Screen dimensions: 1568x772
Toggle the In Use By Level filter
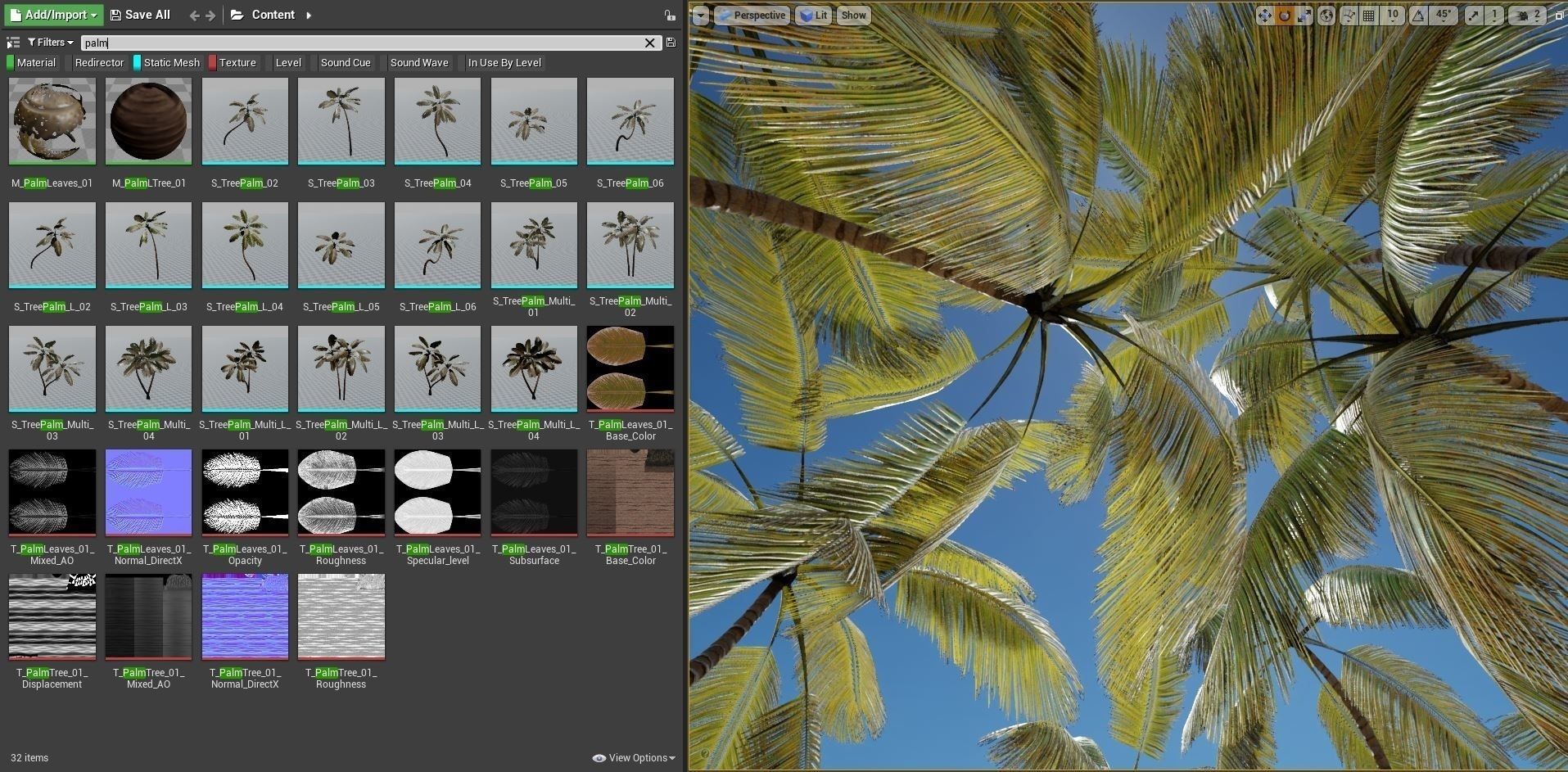501,62
